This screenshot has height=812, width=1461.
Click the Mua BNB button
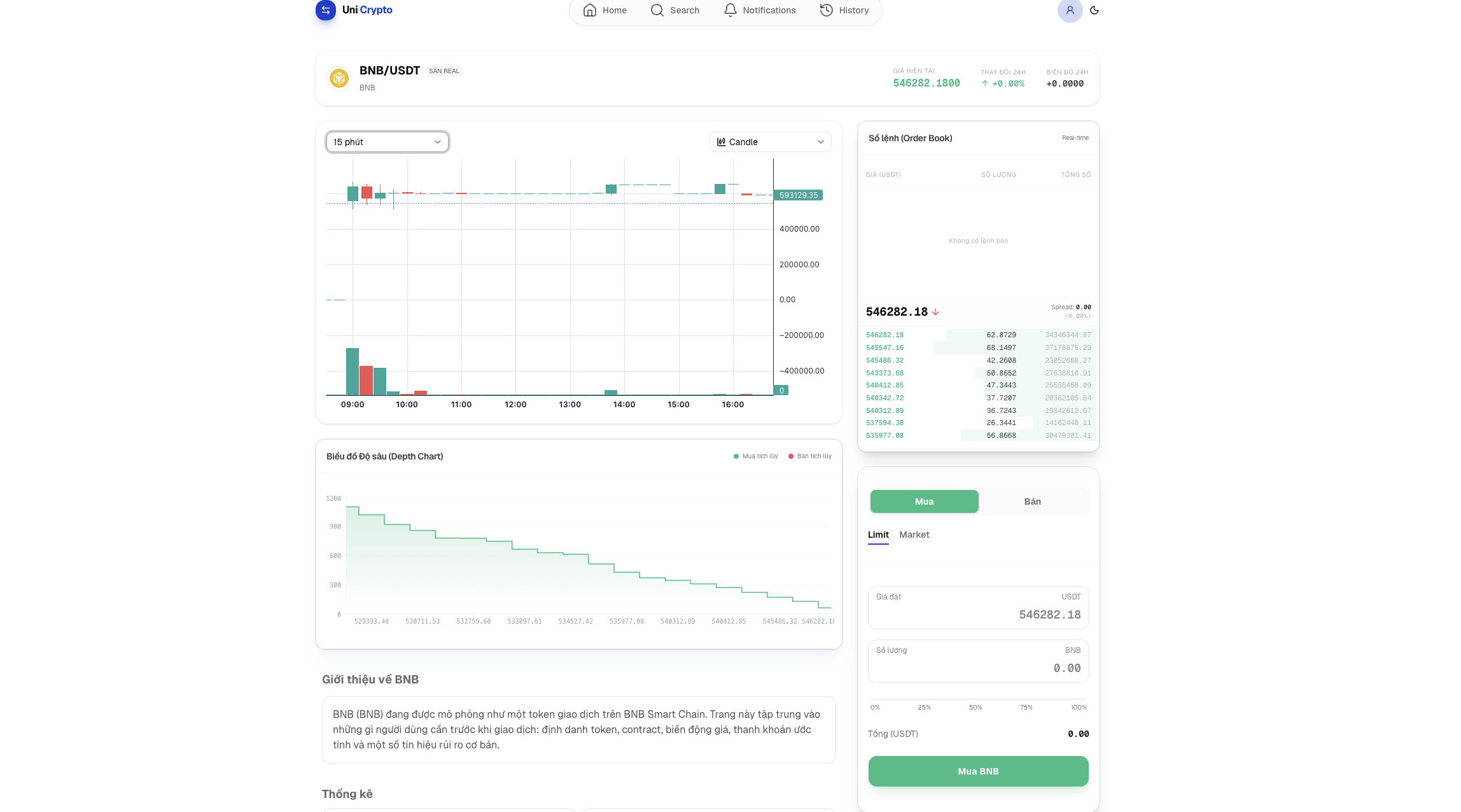(x=978, y=771)
